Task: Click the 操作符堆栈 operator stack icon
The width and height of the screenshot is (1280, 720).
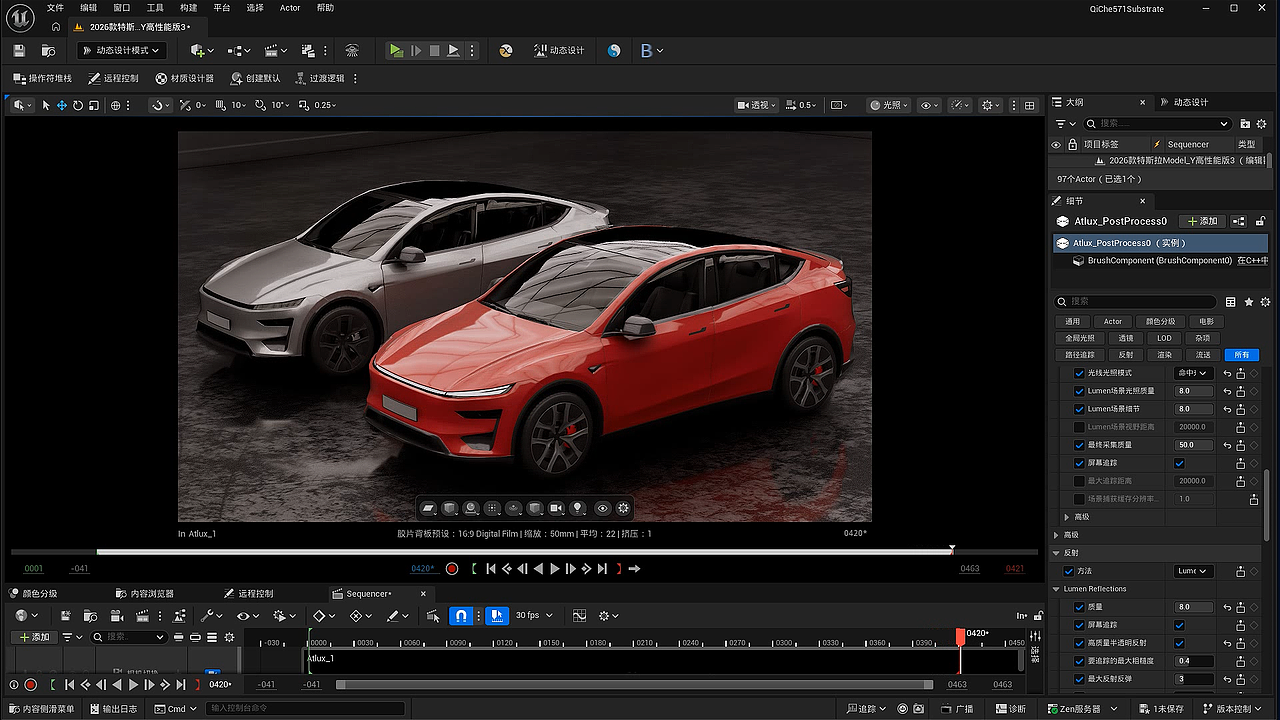Action: coord(42,78)
